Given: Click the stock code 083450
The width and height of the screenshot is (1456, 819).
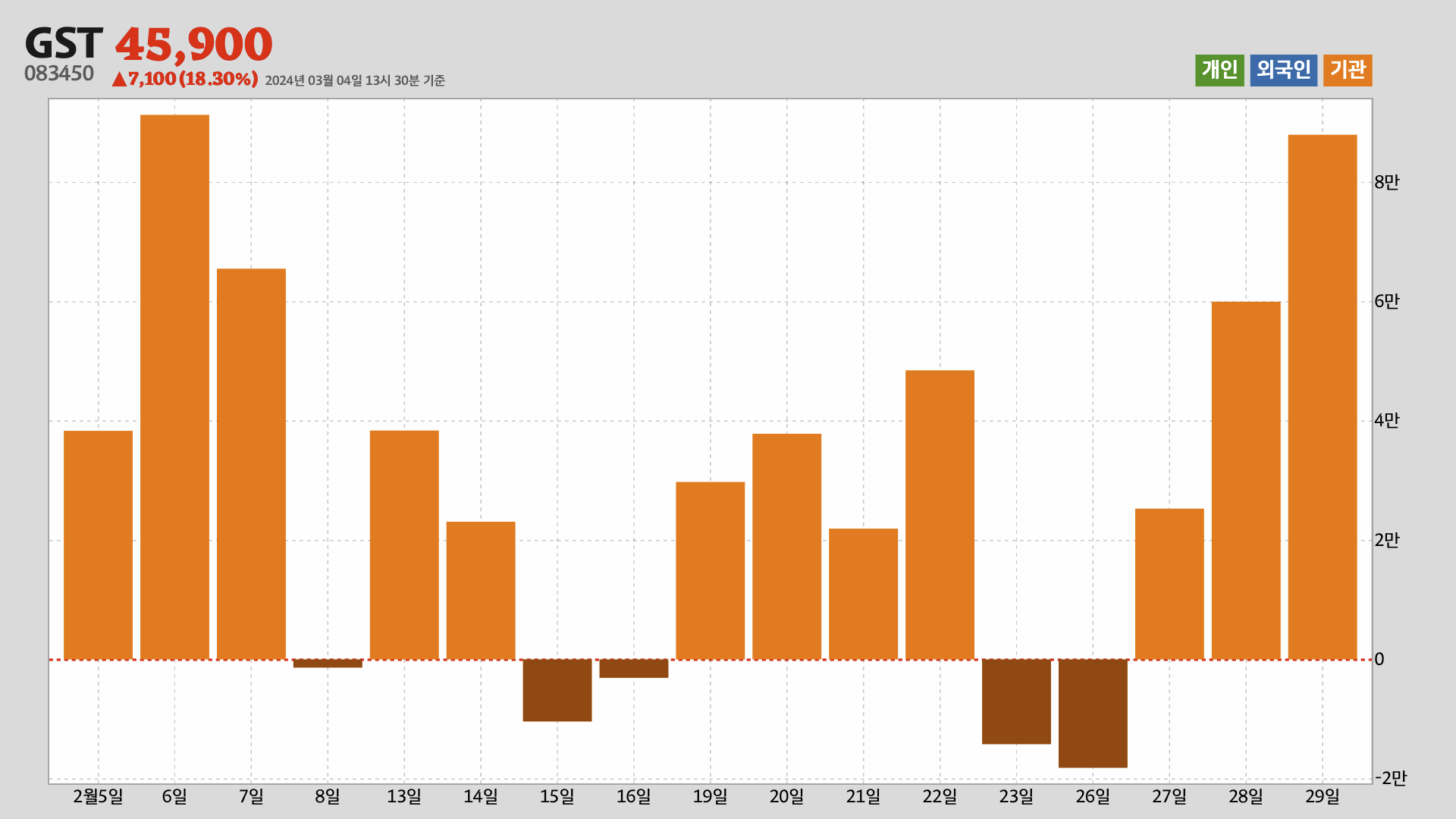Looking at the screenshot, I should point(59,74).
